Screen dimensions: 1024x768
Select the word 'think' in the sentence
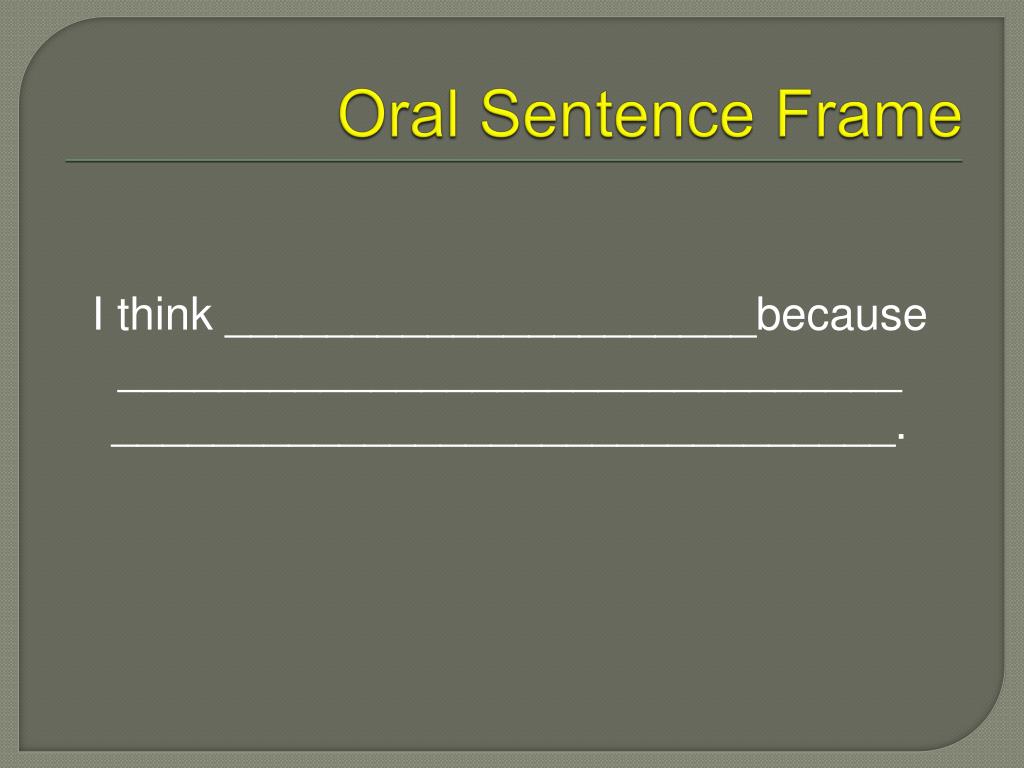pyautogui.click(x=165, y=314)
